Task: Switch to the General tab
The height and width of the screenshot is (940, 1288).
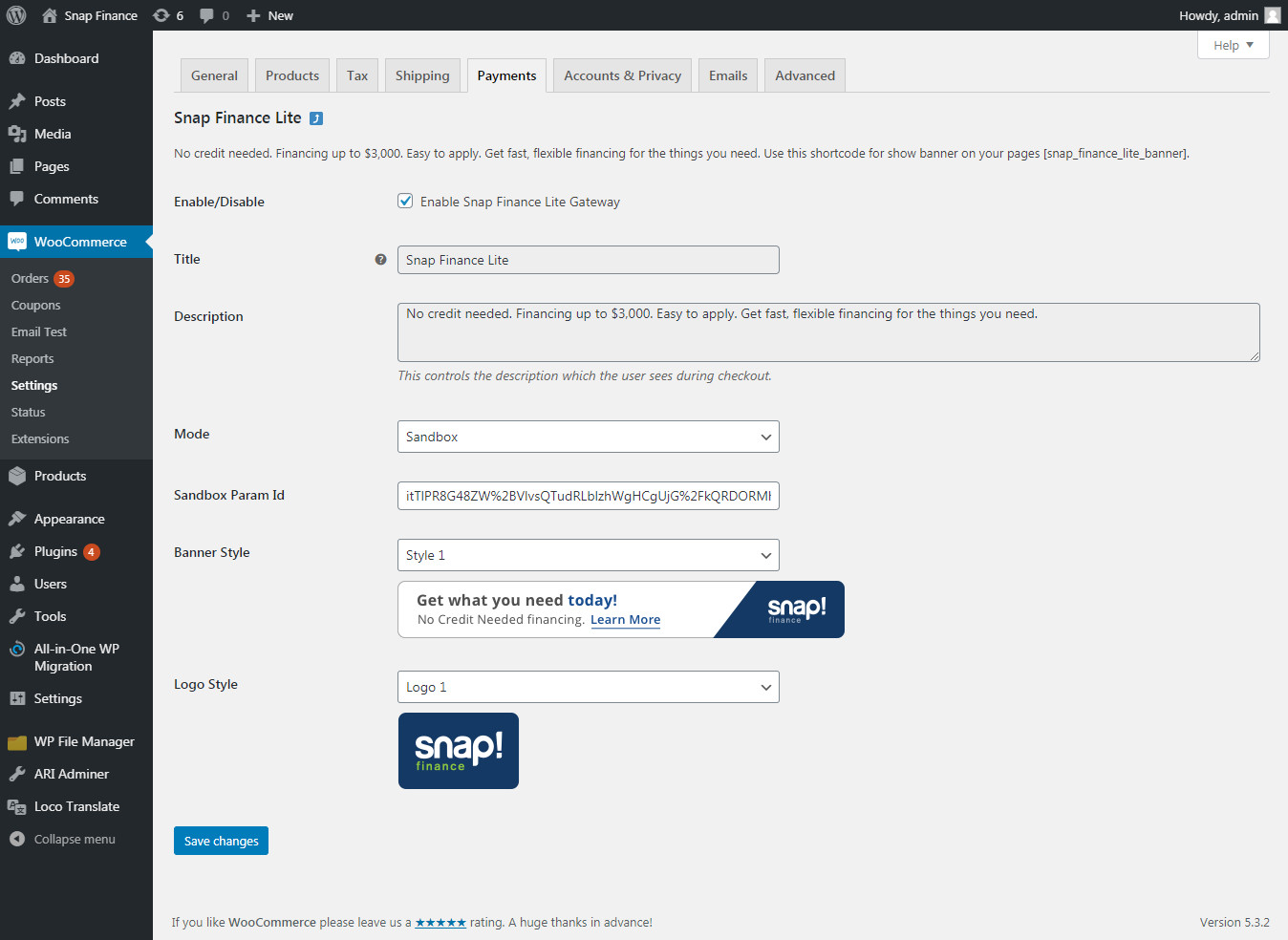Action: click(x=214, y=75)
